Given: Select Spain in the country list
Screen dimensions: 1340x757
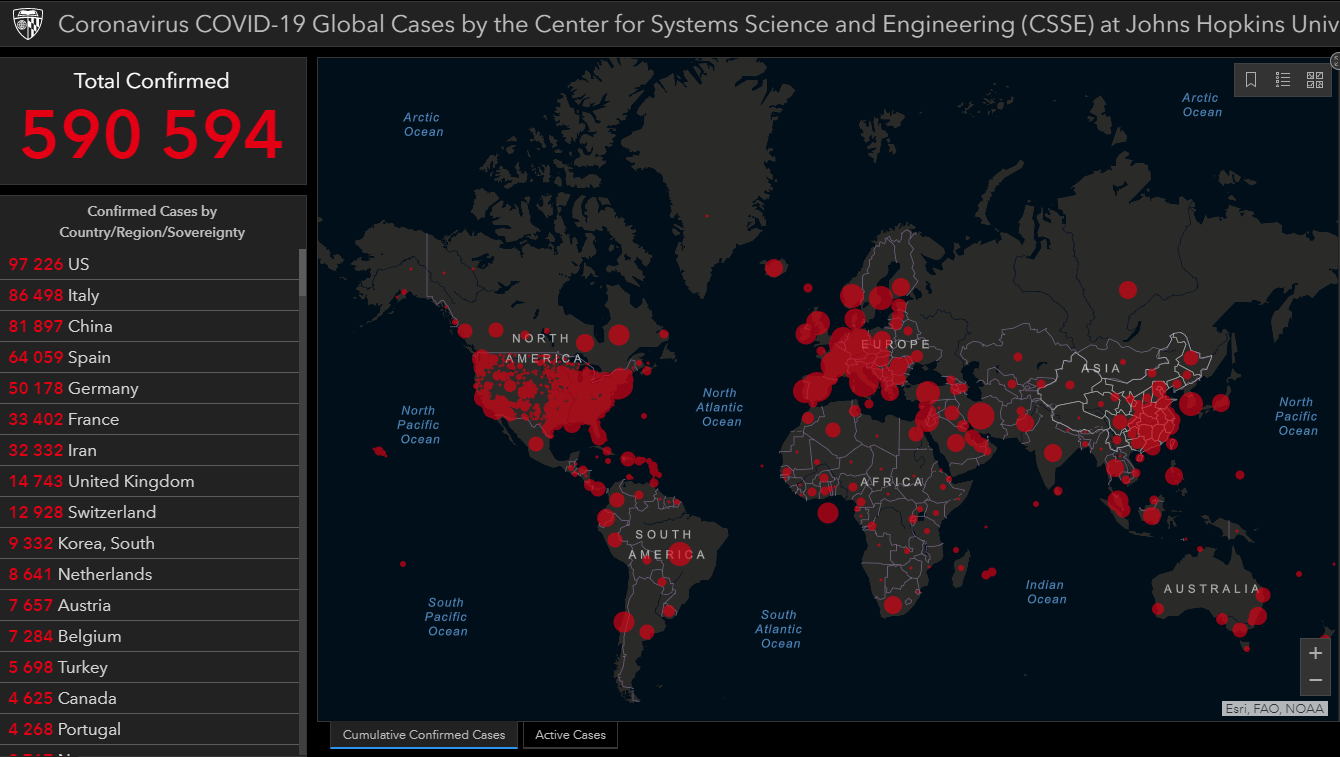Looking at the screenshot, I should [x=150, y=357].
